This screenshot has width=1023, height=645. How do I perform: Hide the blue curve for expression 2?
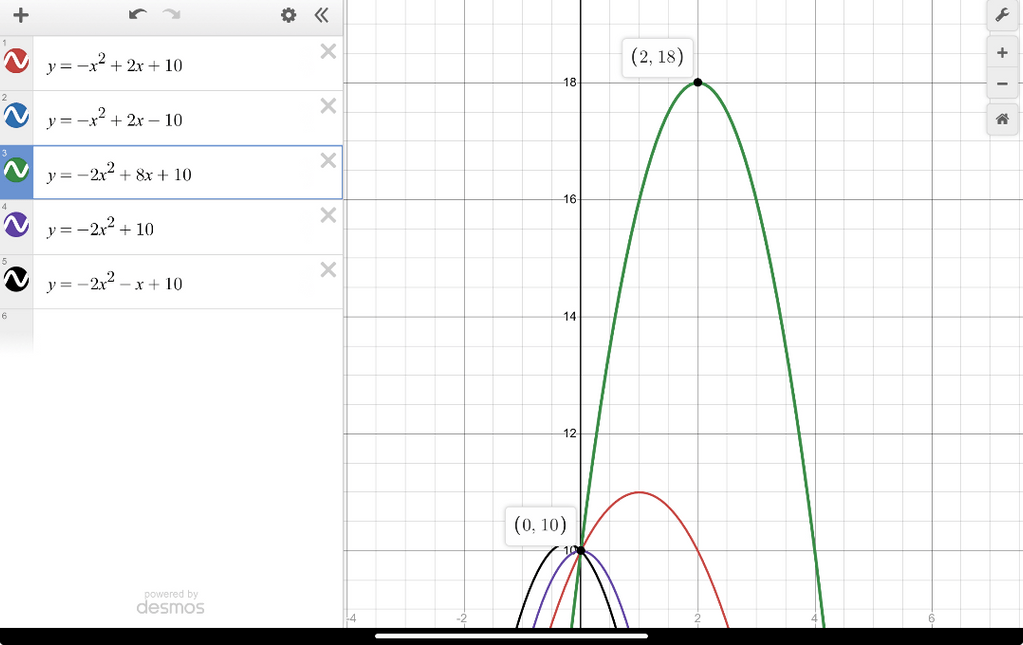pos(16,115)
